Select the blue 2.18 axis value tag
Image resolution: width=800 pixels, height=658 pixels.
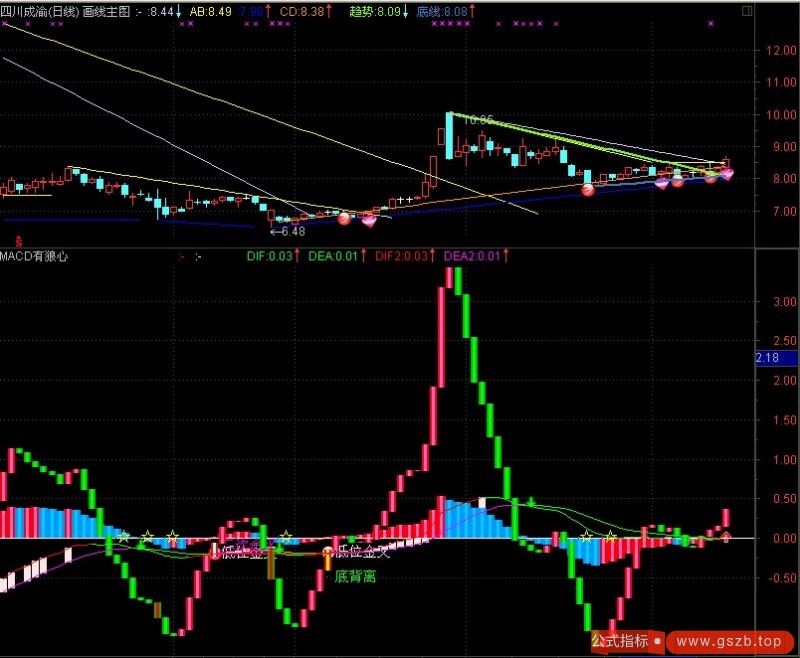(x=767, y=358)
